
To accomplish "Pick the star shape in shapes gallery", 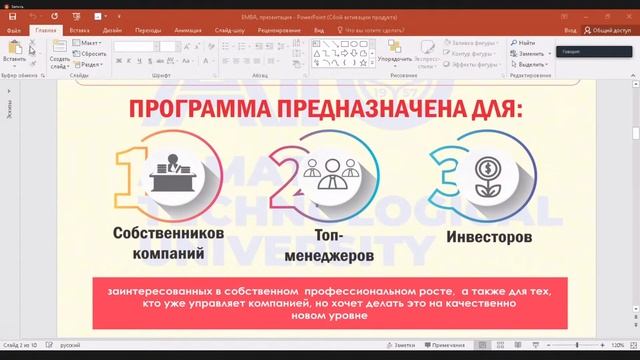I will (363, 62).
